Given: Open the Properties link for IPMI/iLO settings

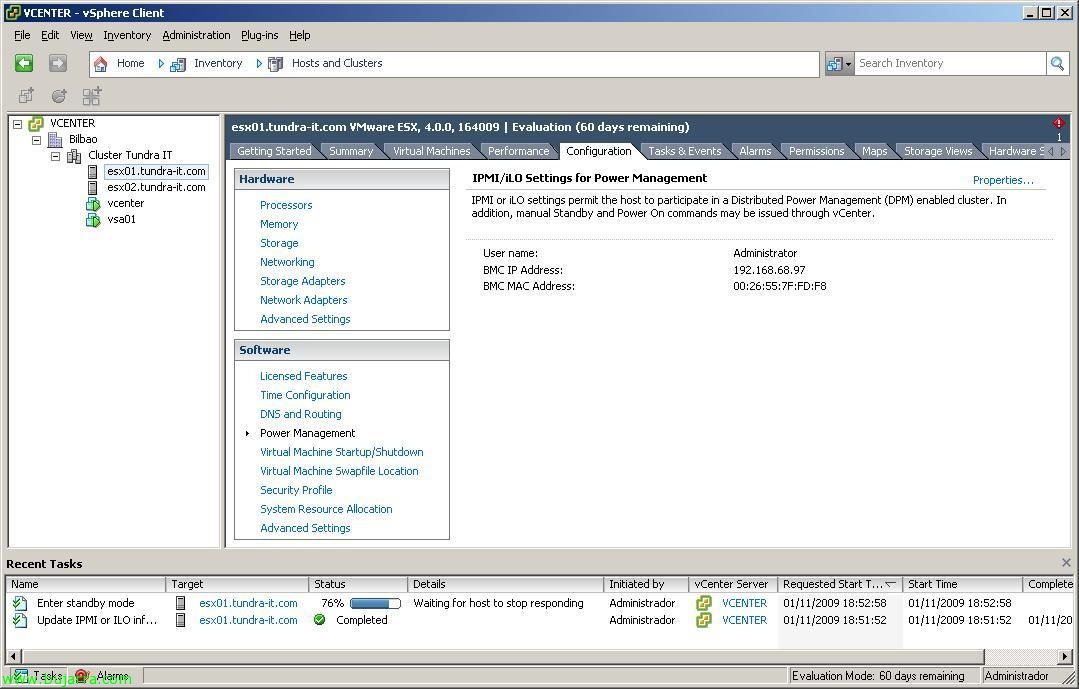Looking at the screenshot, I should pyautogui.click(x=1003, y=180).
